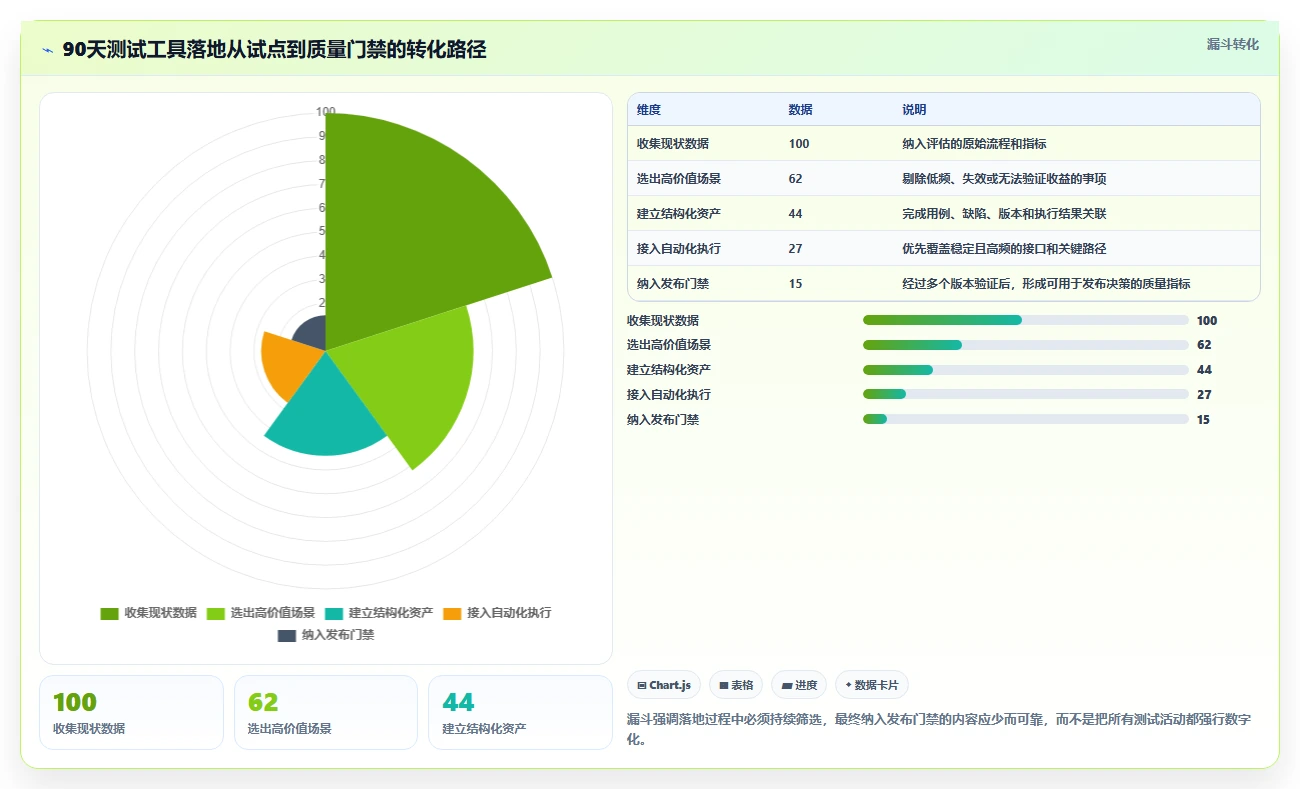Click the 维度 column header
The width and height of the screenshot is (1300, 789).
click(x=649, y=110)
